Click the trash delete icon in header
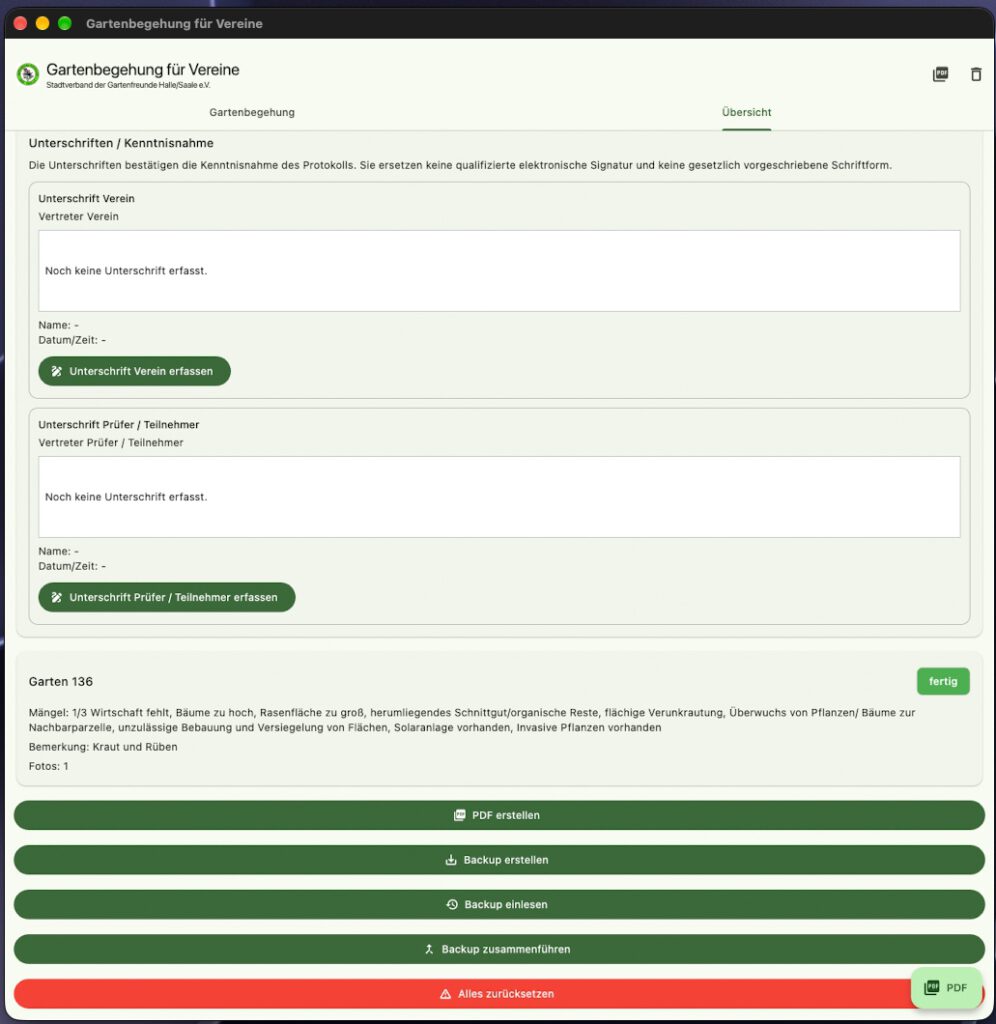Image resolution: width=996 pixels, height=1024 pixels. click(x=976, y=74)
